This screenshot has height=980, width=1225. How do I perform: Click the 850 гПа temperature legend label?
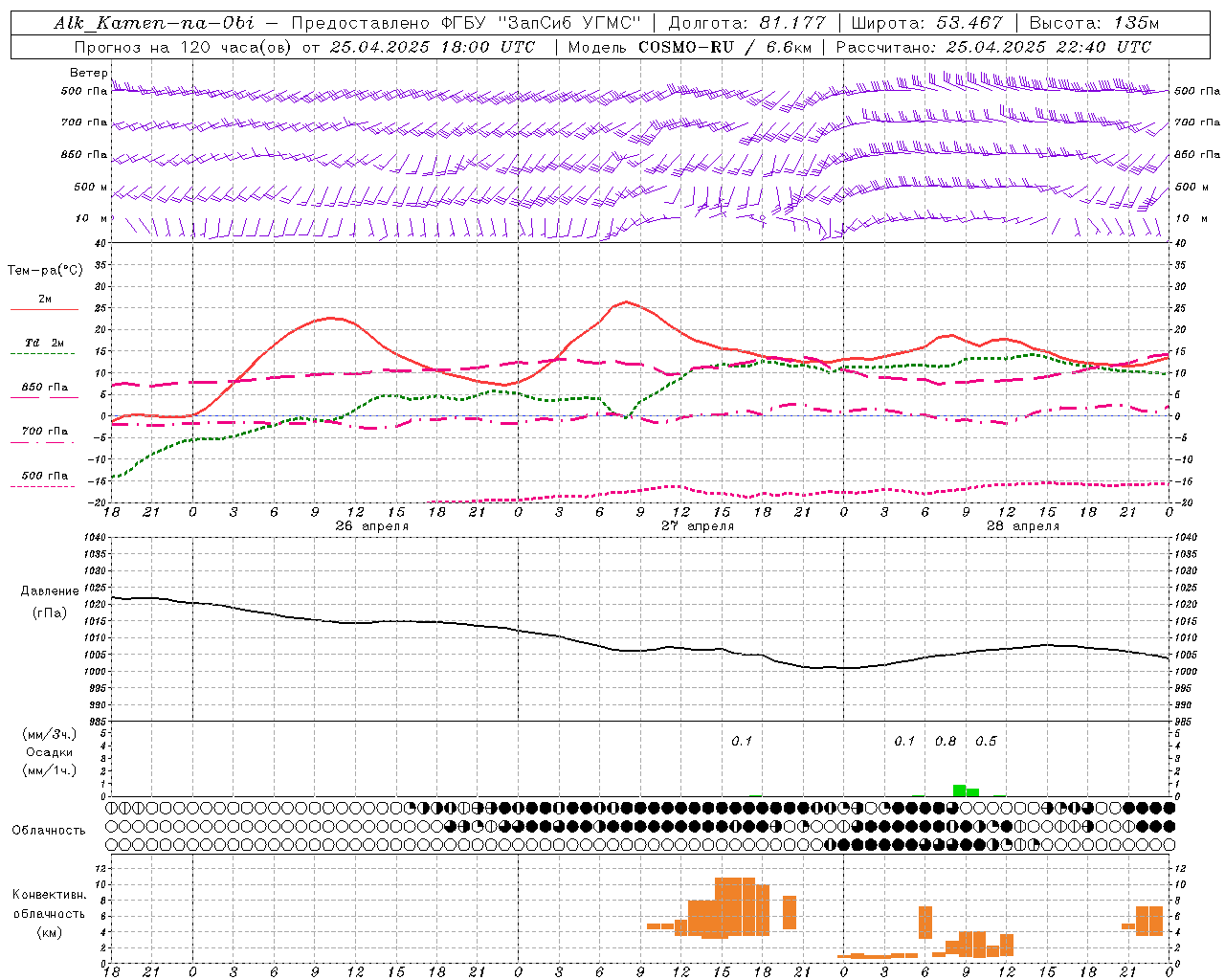pyautogui.click(x=45, y=387)
